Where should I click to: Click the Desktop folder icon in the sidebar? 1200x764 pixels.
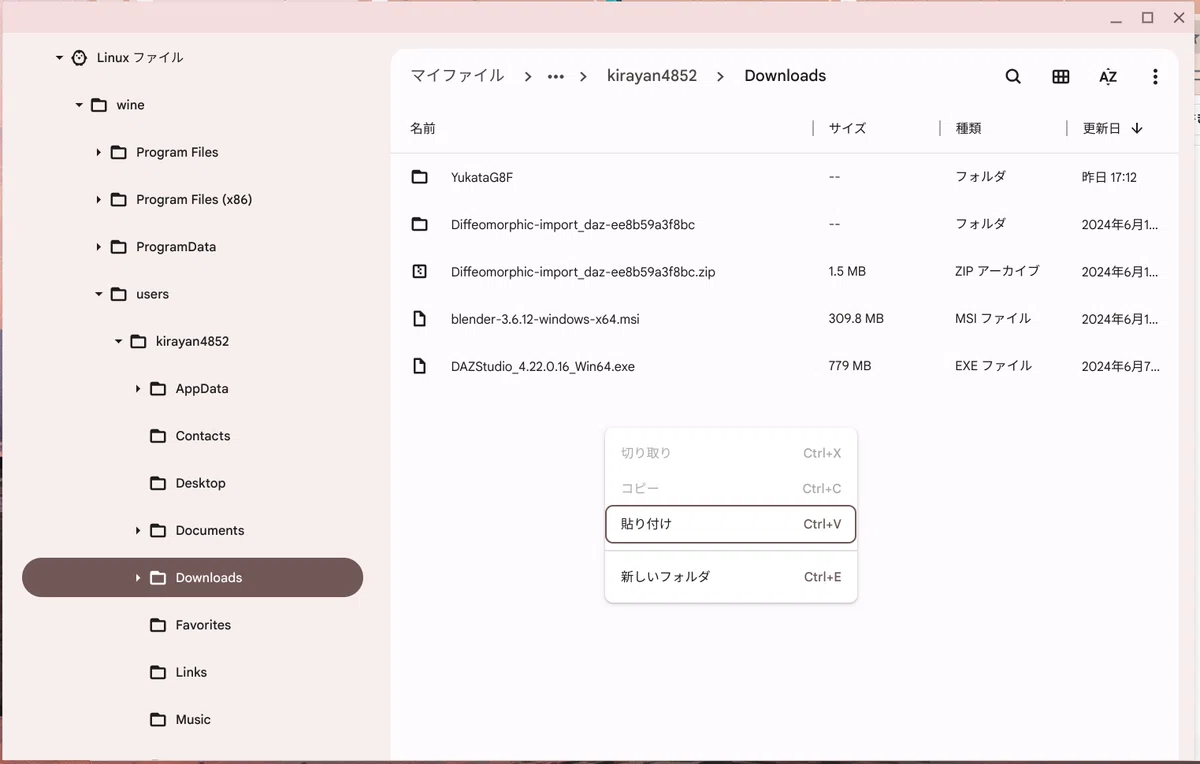[x=158, y=483]
